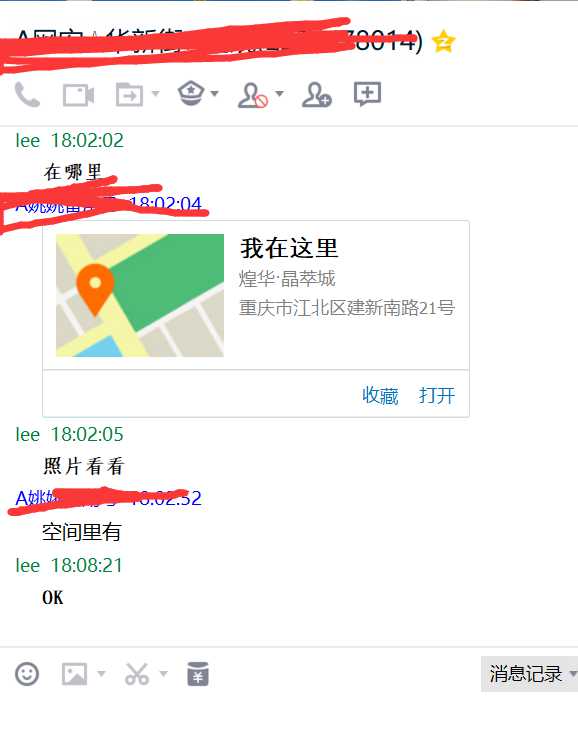
Task: Expand the send file dropdown arrow
Action: pos(155,93)
